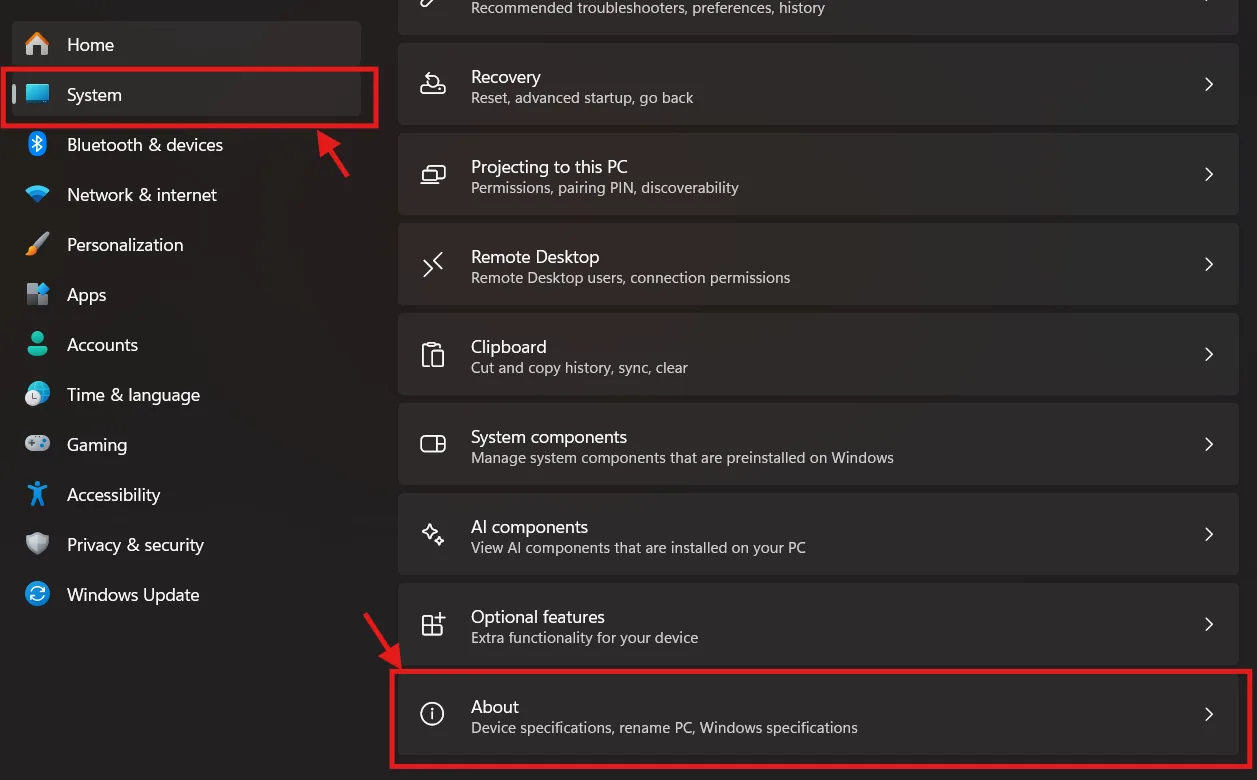Select the Network Wi-Fi icon
Image resolution: width=1257 pixels, height=780 pixels.
click(37, 194)
